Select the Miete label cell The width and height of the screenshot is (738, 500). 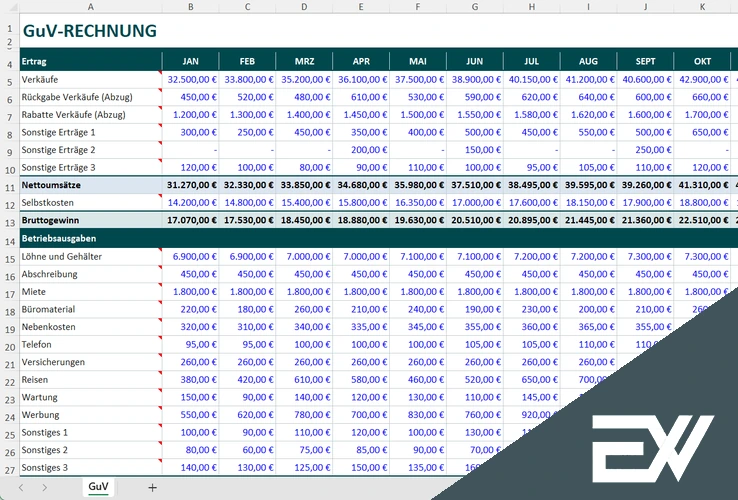(91, 291)
